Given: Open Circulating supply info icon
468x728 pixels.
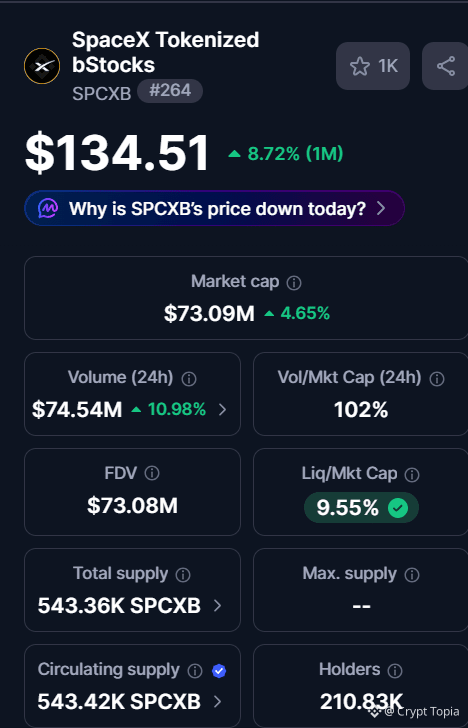Looking at the screenshot, I should pyautogui.click(x=195, y=670).
